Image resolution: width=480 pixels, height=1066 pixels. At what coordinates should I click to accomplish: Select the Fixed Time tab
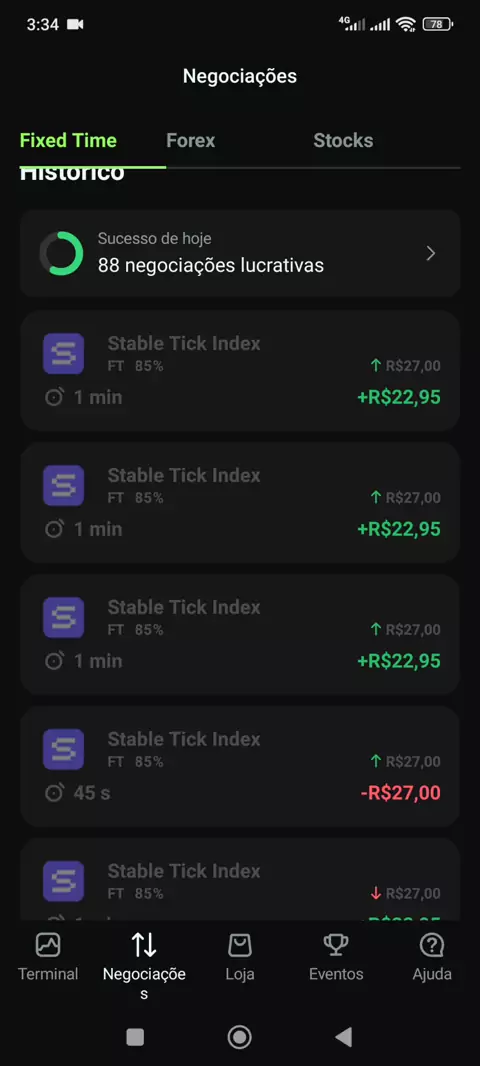(x=68, y=141)
